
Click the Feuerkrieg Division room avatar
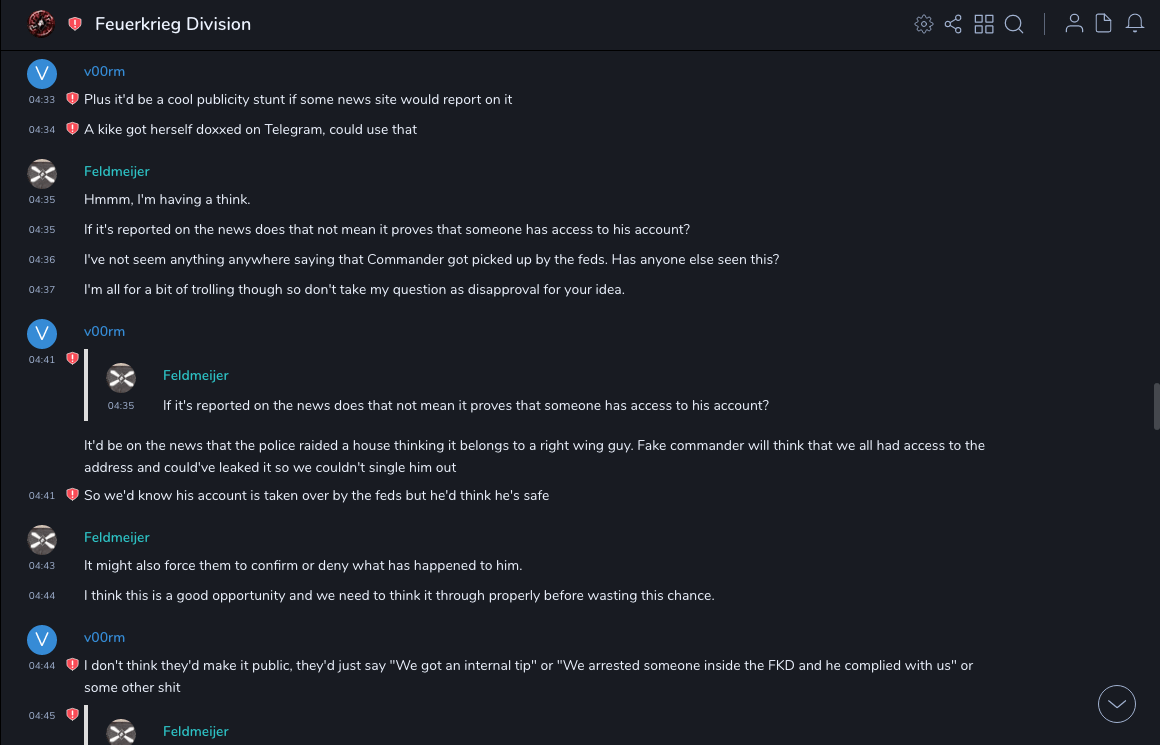pyautogui.click(x=41, y=24)
